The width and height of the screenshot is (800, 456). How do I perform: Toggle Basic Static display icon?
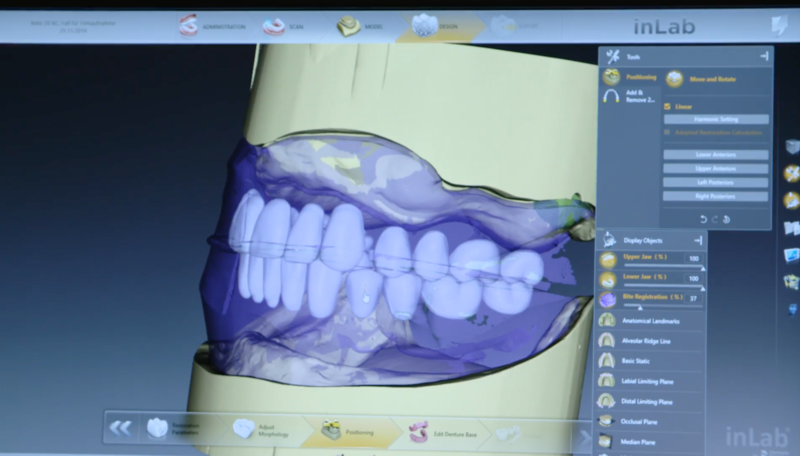click(607, 361)
